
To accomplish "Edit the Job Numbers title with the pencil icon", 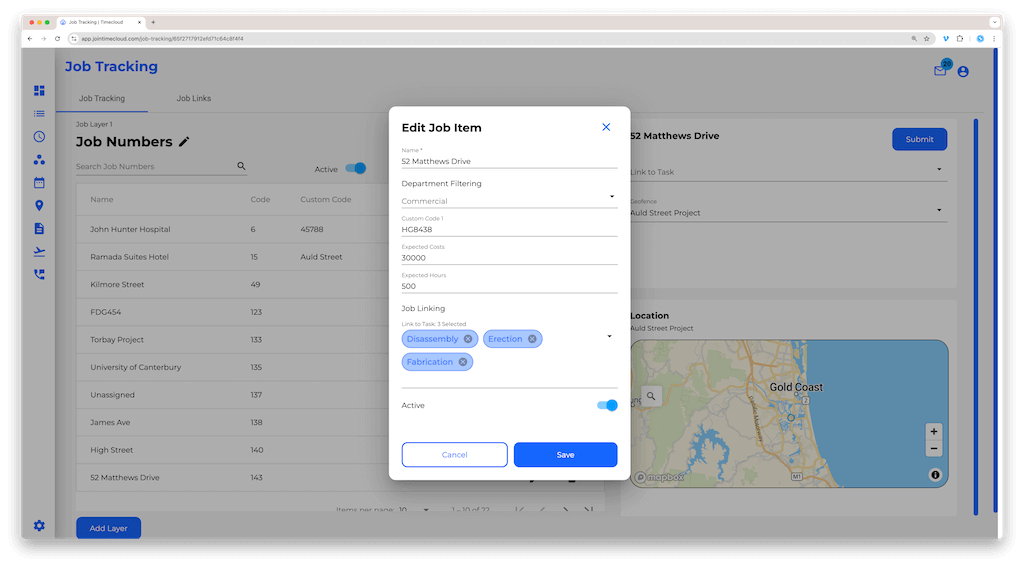I will (184, 142).
